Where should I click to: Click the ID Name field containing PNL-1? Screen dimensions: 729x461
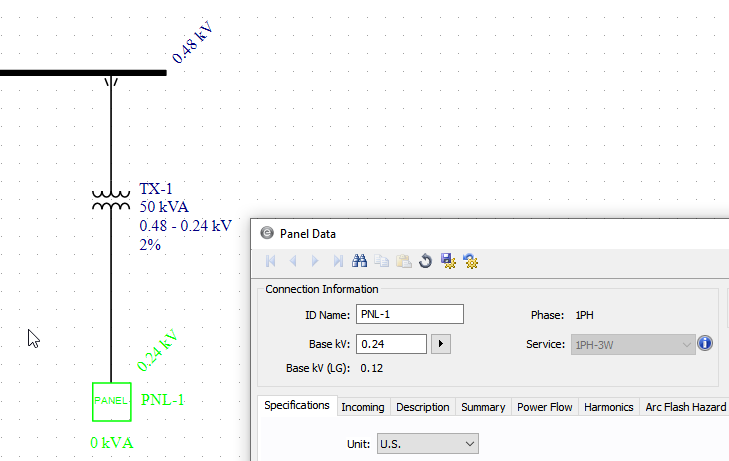coord(409,314)
